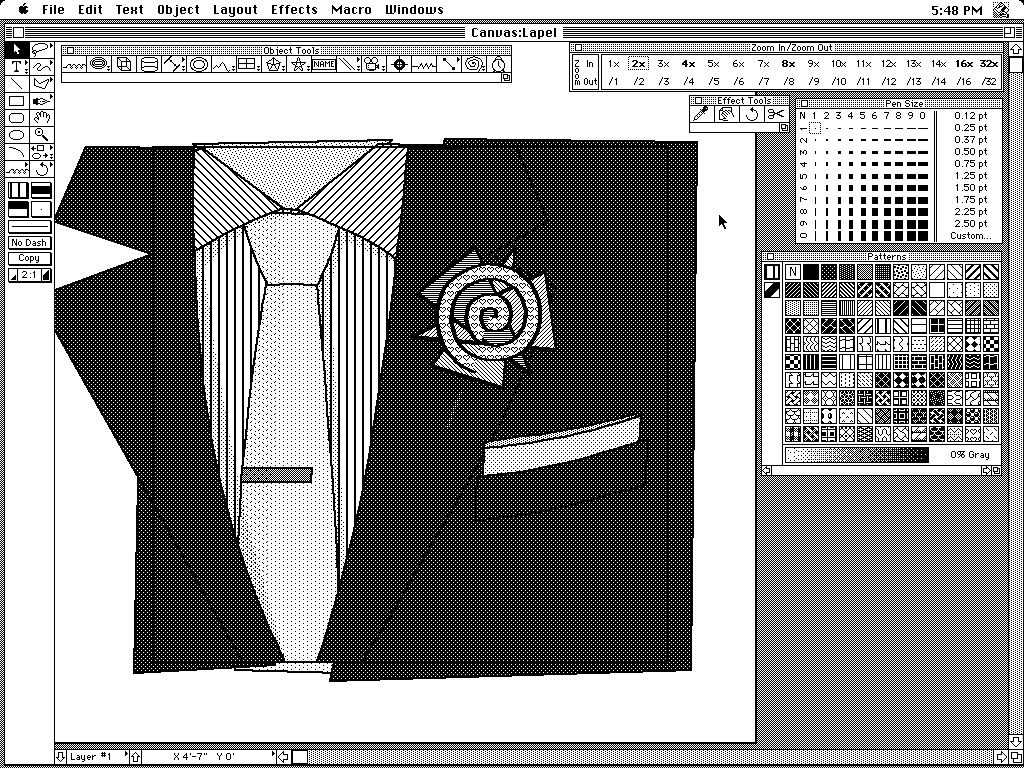The height and width of the screenshot is (768, 1024).
Task: Select the arrow selection tool
Action: 17,49
